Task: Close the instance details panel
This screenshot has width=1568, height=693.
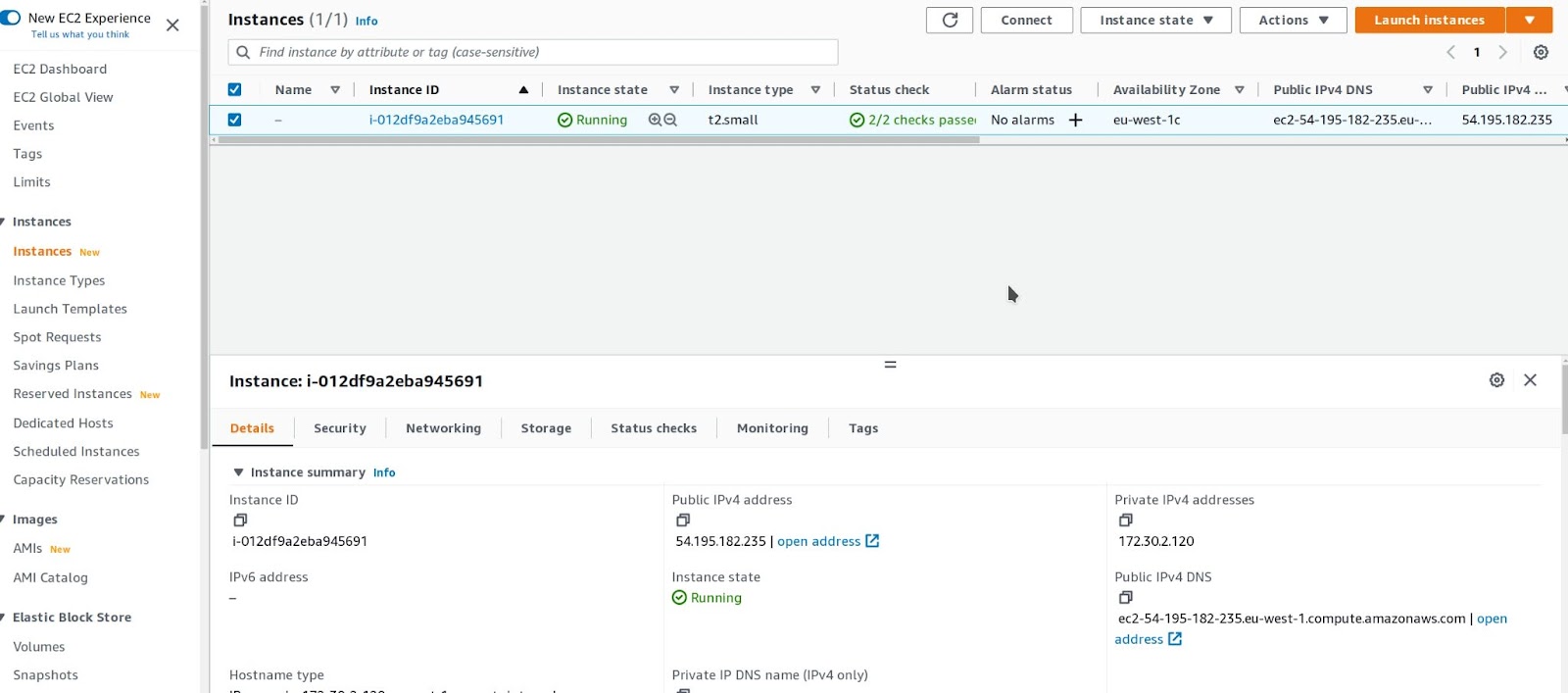Action: (x=1530, y=380)
